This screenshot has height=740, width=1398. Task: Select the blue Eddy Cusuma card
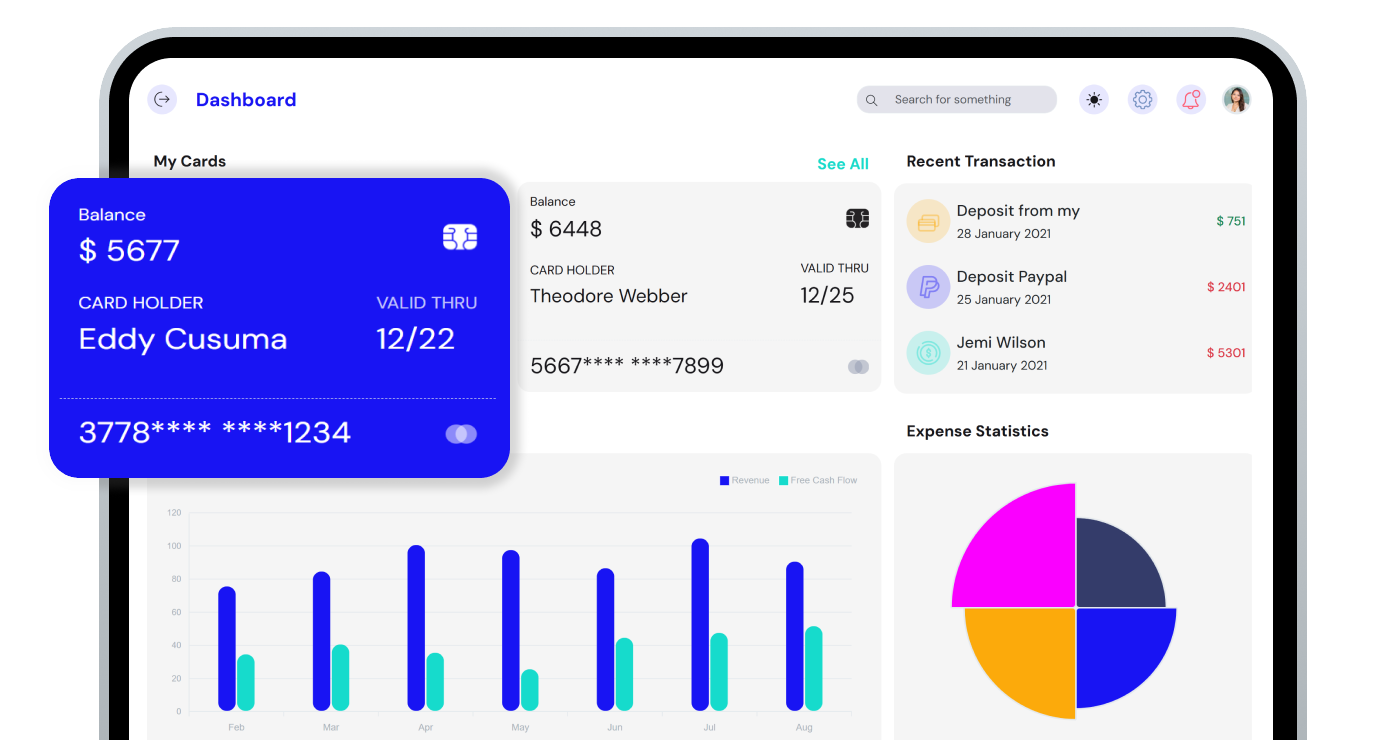(279, 327)
